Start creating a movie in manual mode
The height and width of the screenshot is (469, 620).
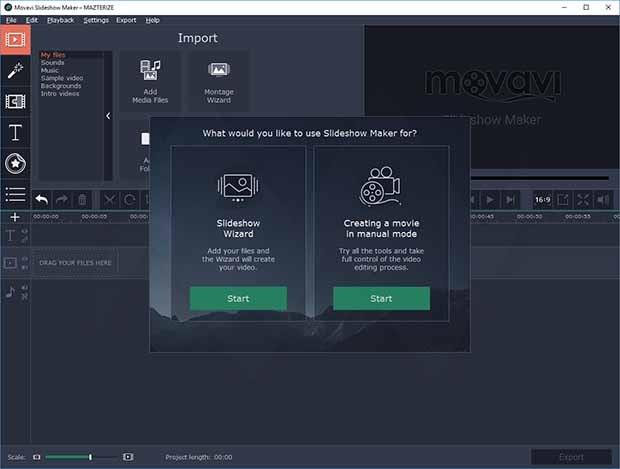click(381, 299)
